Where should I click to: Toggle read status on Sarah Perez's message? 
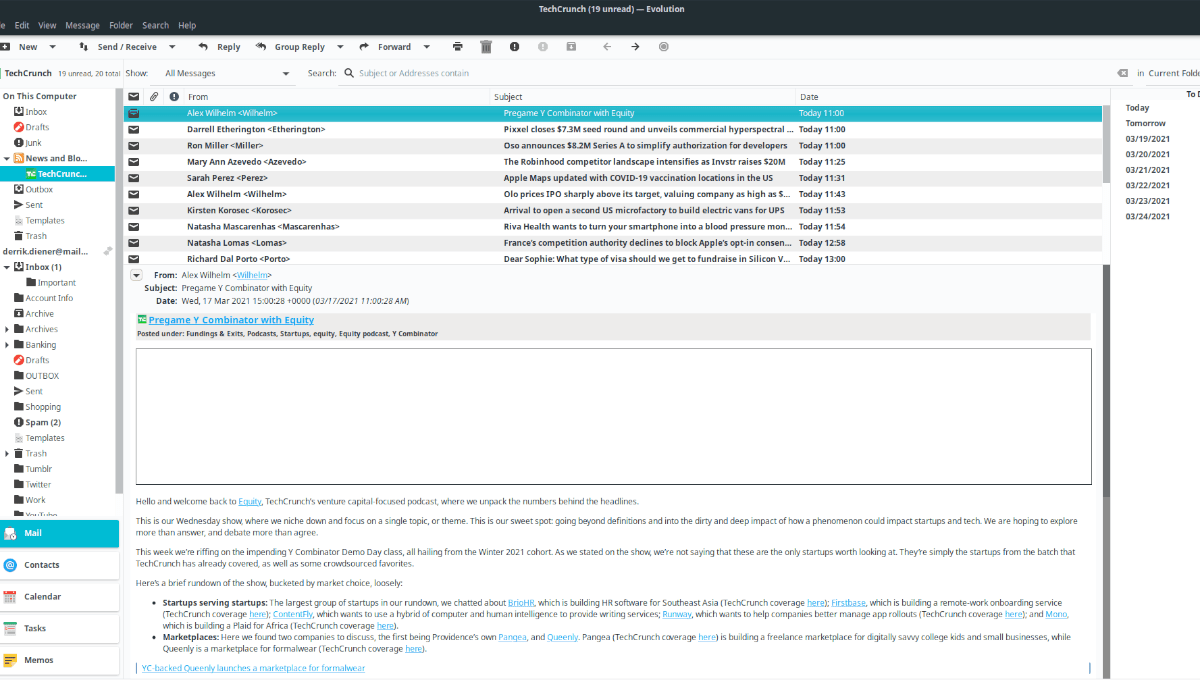[x=134, y=178]
